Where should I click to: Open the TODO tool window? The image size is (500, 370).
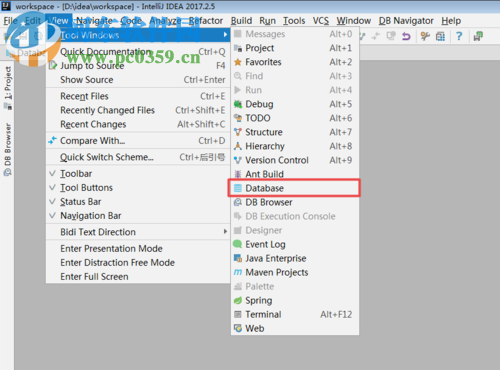(295, 118)
